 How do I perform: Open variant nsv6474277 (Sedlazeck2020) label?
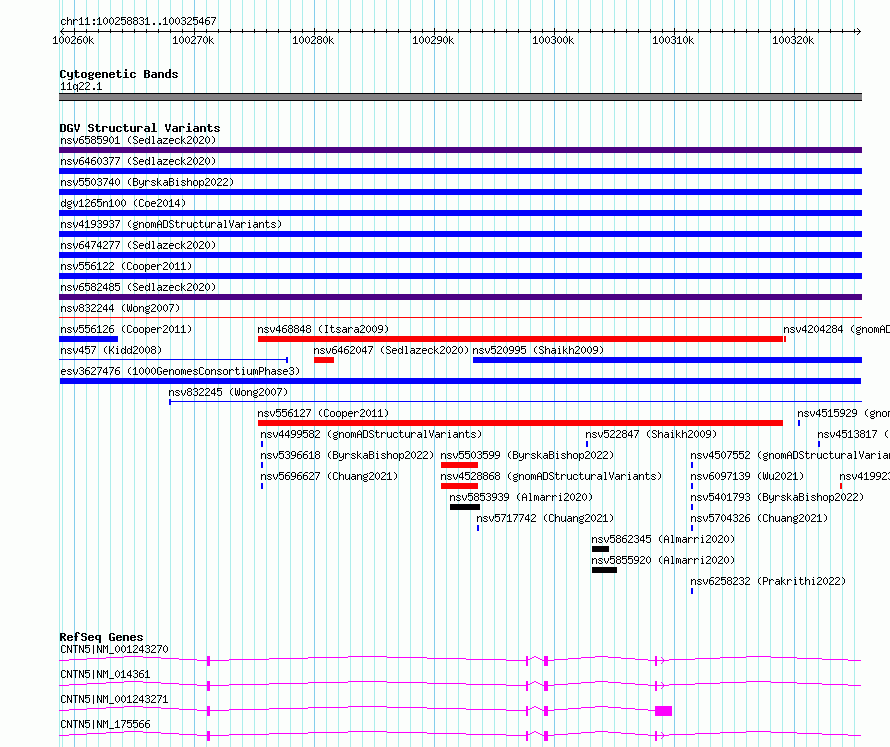(x=138, y=245)
